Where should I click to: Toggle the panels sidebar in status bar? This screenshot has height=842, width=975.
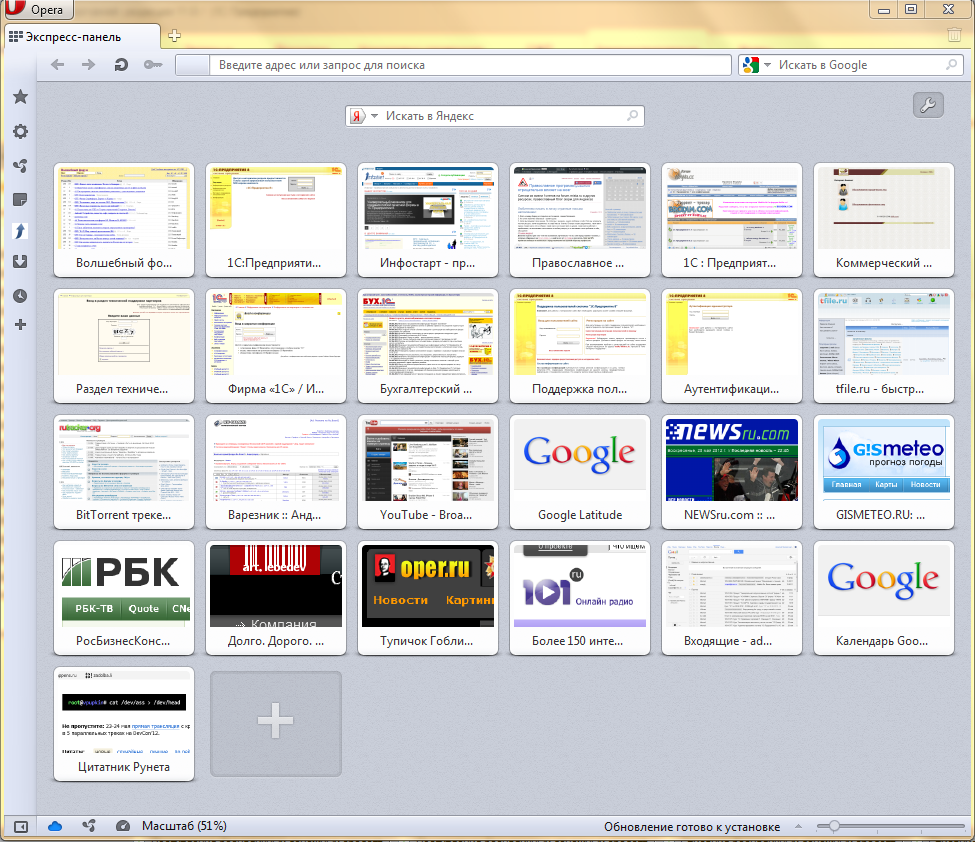[21, 826]
